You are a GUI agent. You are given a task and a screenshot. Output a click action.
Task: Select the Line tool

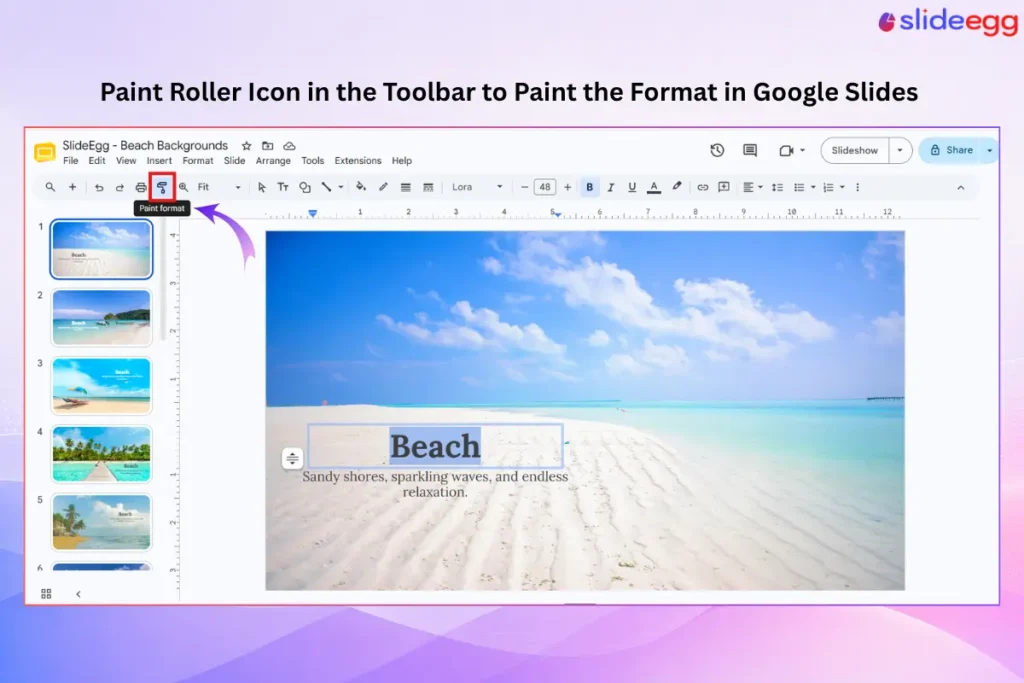click(x=327, y=187)
